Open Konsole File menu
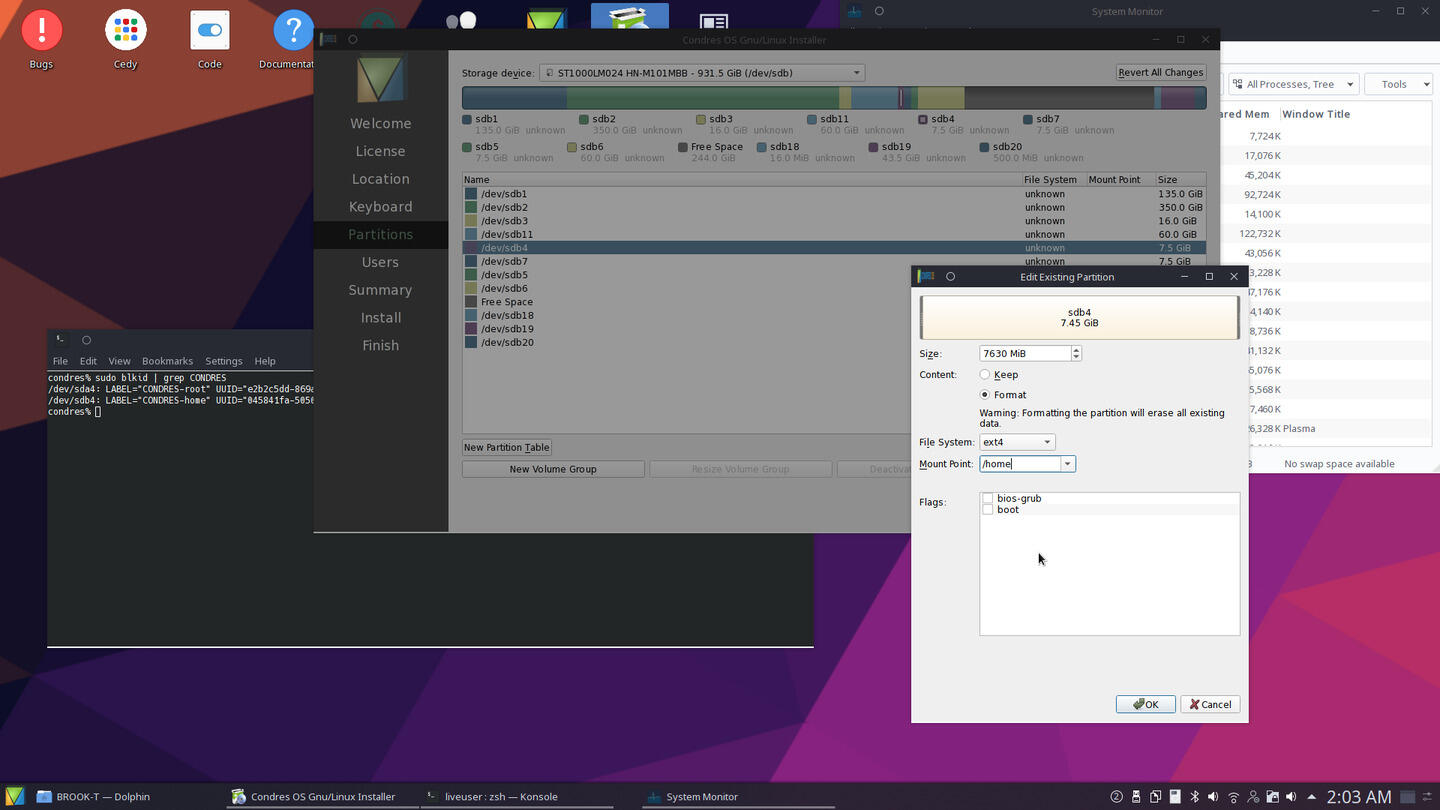The image size is (1440, 810). pyautogui.click(x=60, y=361)
